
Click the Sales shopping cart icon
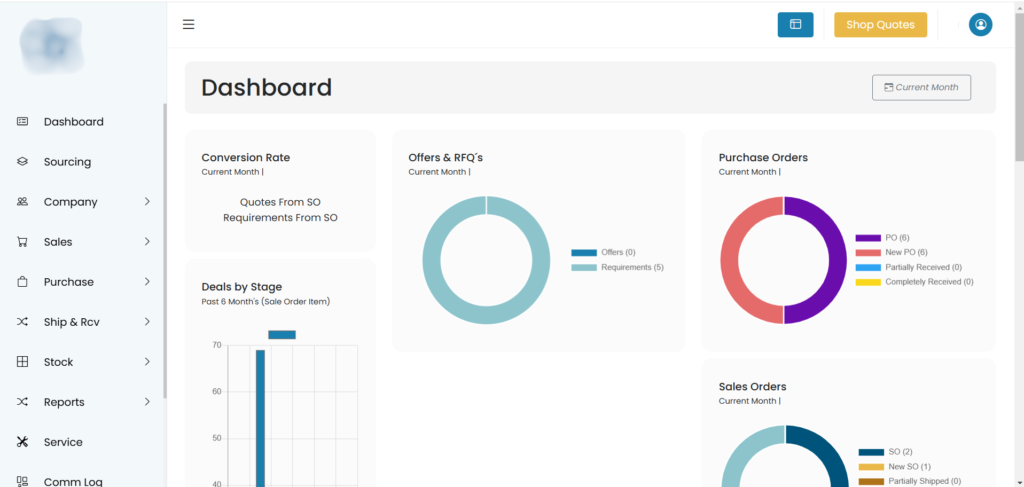point(22,242)
